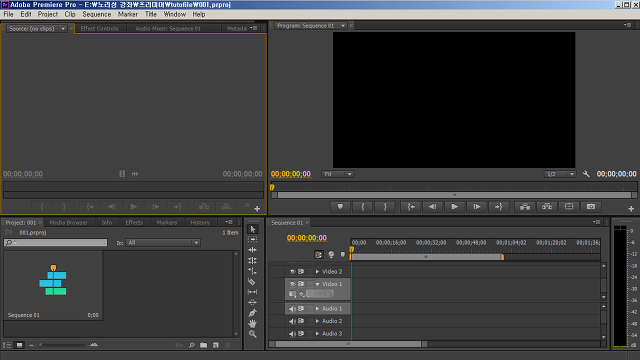Collapse Video 1 track
The height and width of the screenshot is (360, 640).
pos(317,284)
